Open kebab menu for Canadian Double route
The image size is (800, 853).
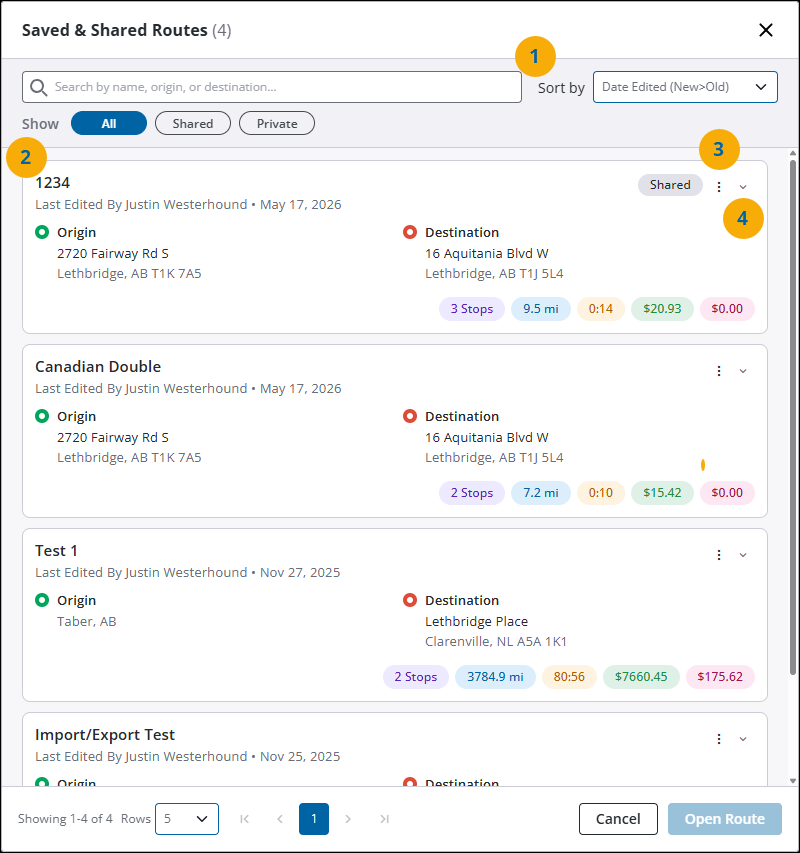tap(719, 371)
